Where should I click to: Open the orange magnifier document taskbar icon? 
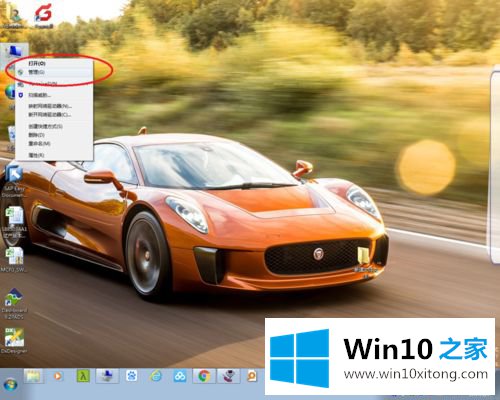(252, 376)
